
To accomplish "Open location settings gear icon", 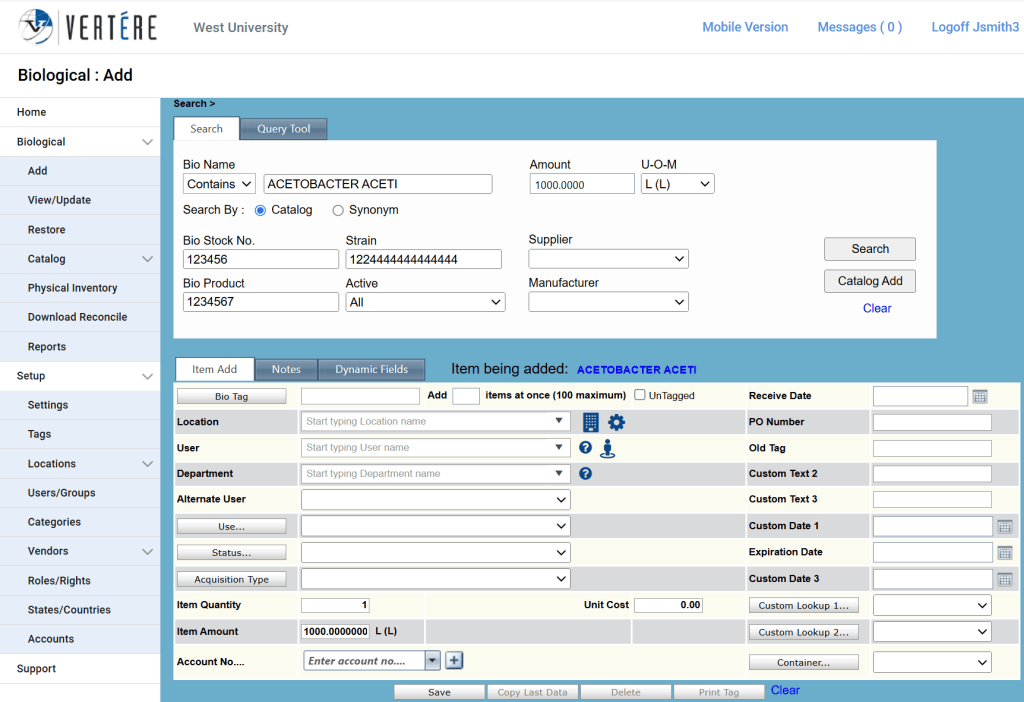I will (616, 423).
